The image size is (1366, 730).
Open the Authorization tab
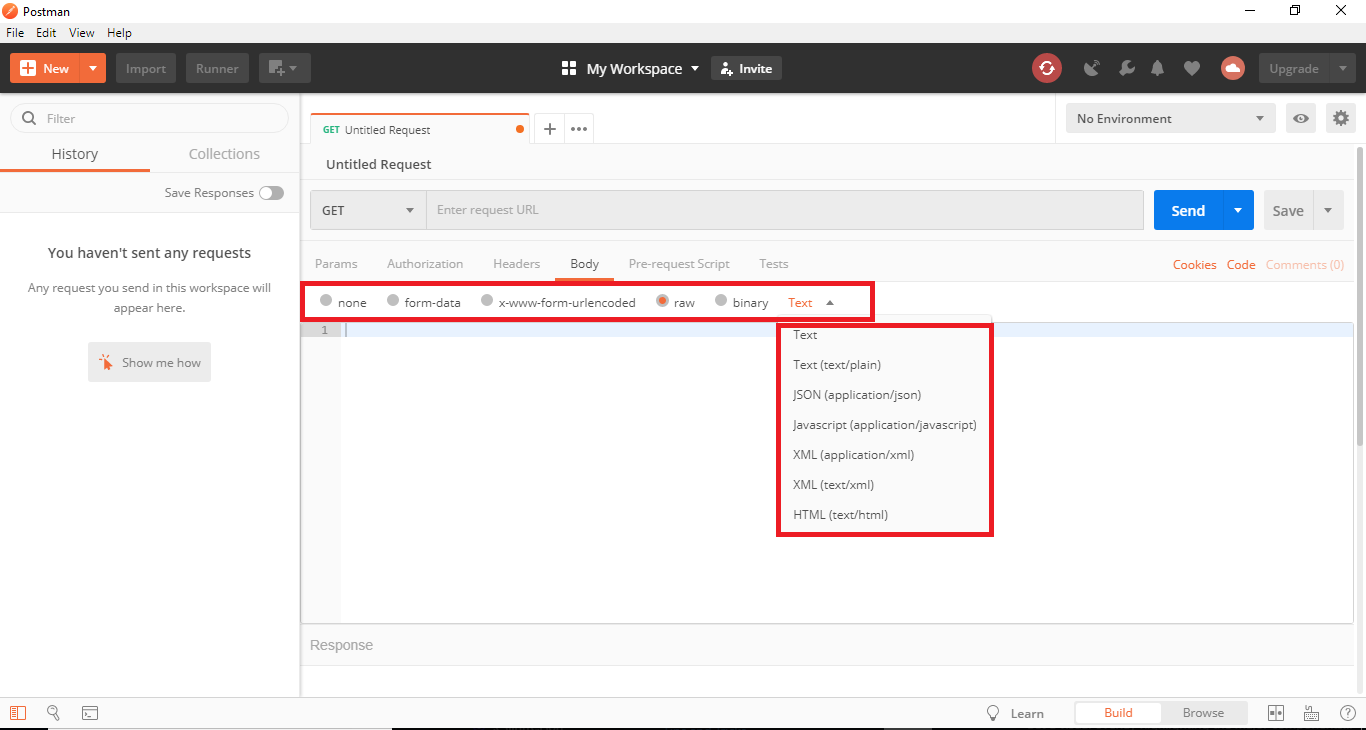[425, 264]
